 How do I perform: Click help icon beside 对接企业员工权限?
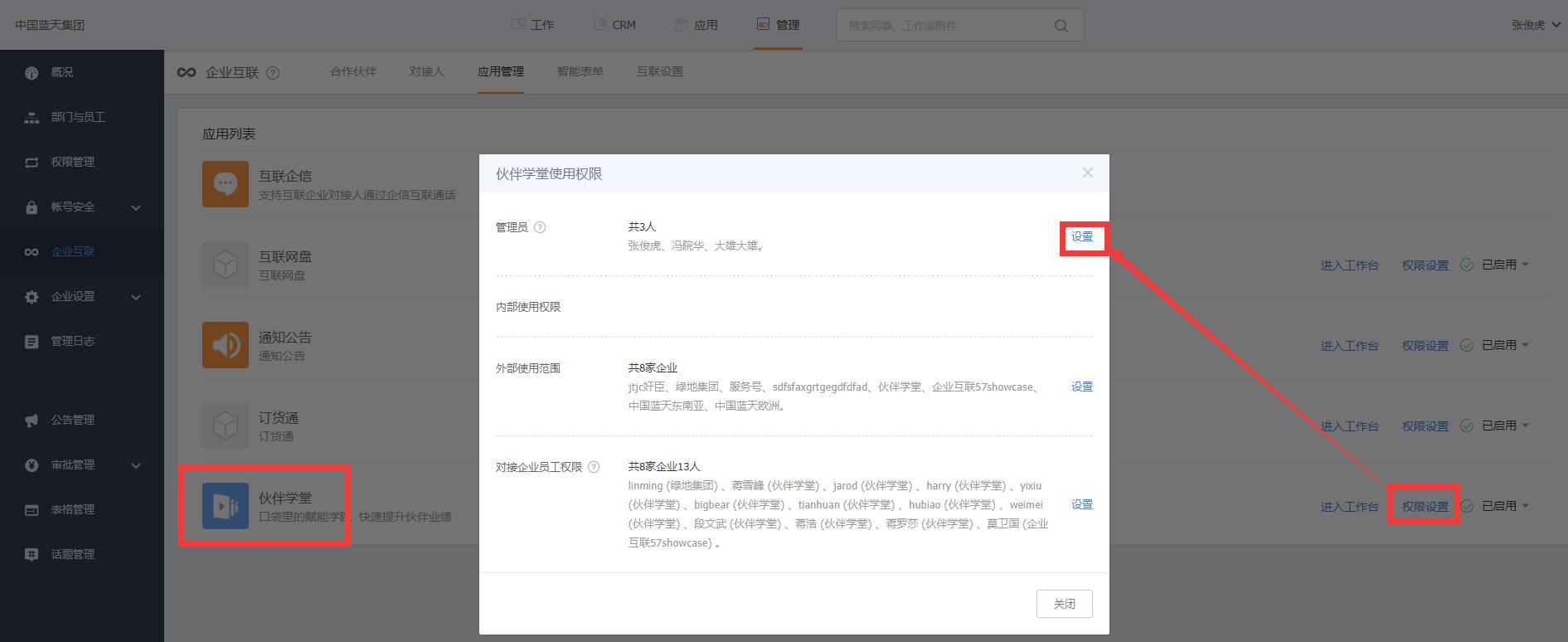(594, 467)
